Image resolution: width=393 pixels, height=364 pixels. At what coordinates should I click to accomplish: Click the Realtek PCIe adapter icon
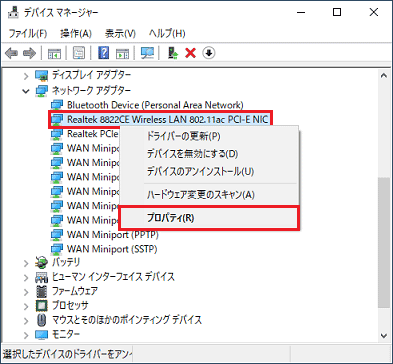[x=57, y=134]
